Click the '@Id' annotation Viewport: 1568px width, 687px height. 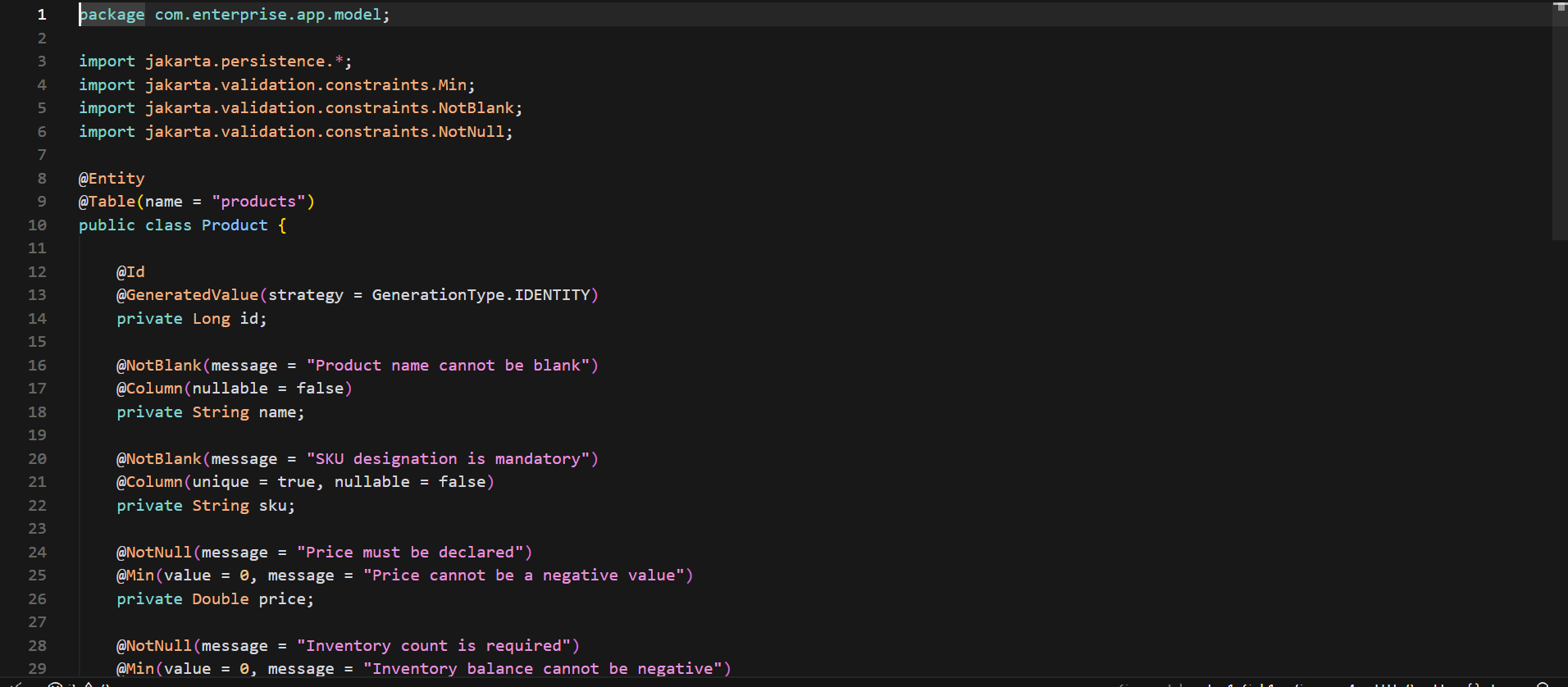click(130, 272)
